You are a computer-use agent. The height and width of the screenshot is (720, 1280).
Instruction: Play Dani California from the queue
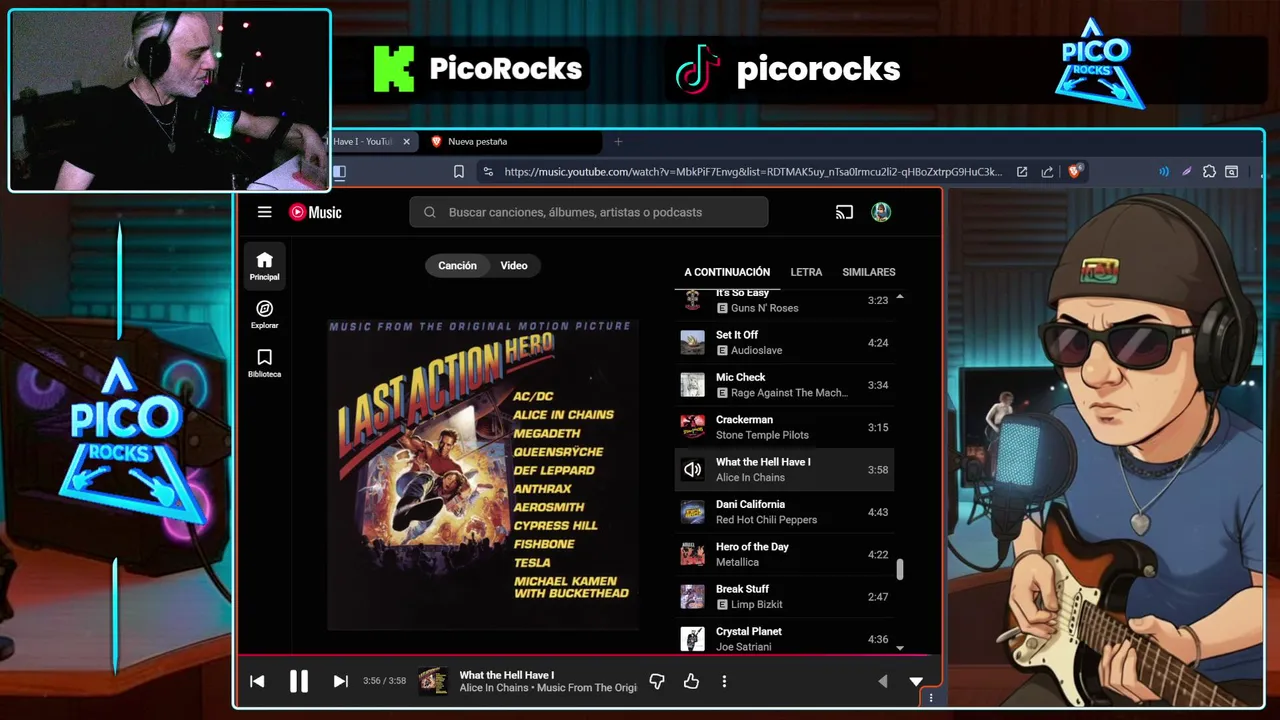tap(785, 512)
